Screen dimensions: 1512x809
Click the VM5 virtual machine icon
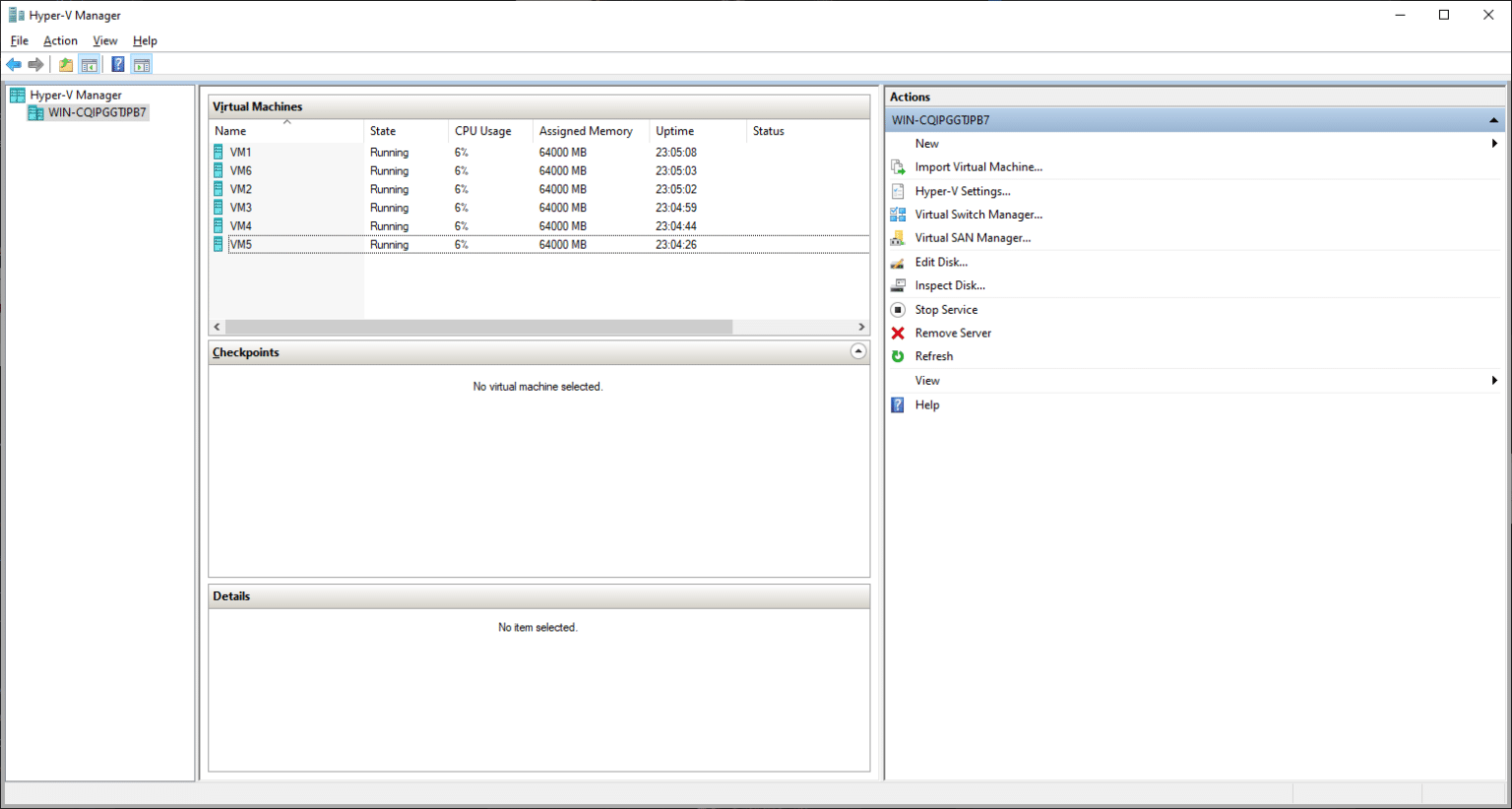click(219, 244)
